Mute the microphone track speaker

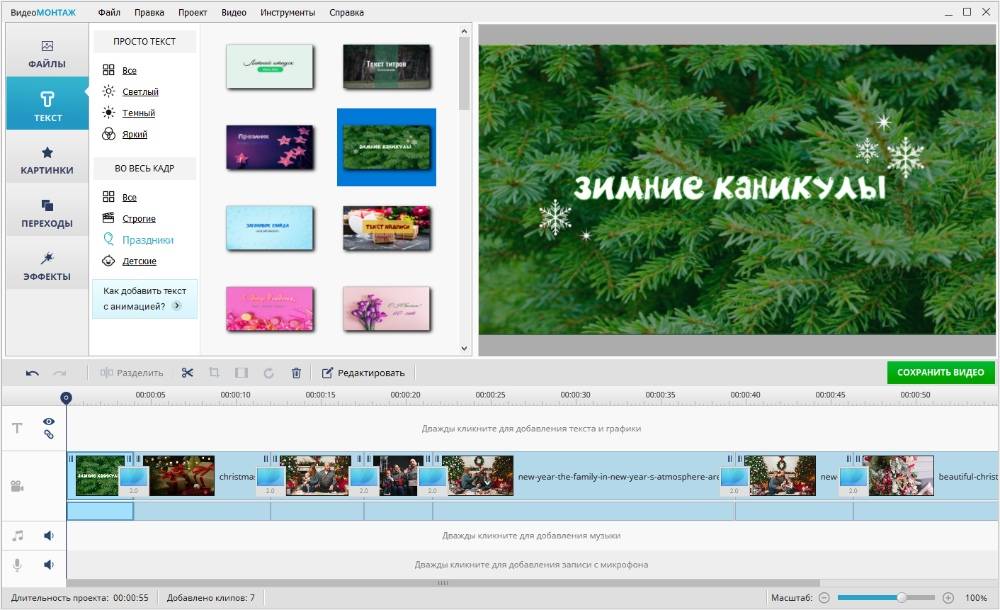pyautogui.click(x=48, y=565)
